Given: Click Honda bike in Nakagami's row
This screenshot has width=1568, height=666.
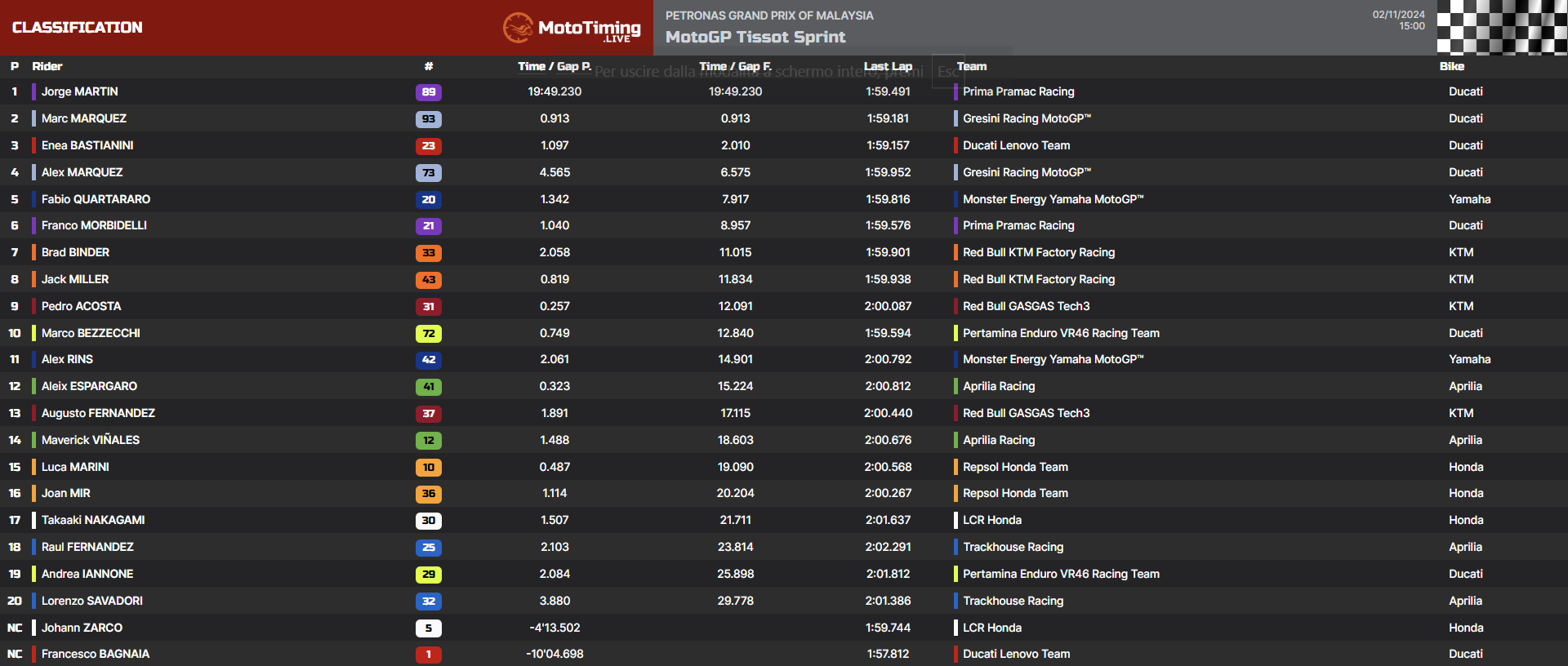Looking at the screenshot, I should coord(1466,520).
